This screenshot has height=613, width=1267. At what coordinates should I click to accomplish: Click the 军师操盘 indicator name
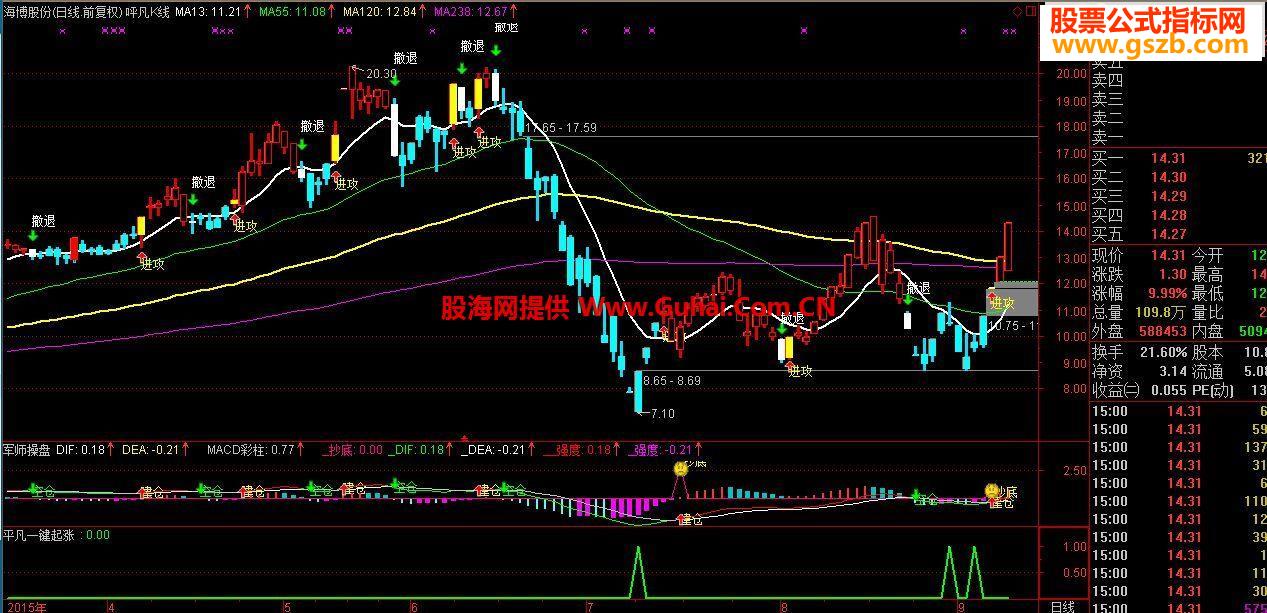28,450
